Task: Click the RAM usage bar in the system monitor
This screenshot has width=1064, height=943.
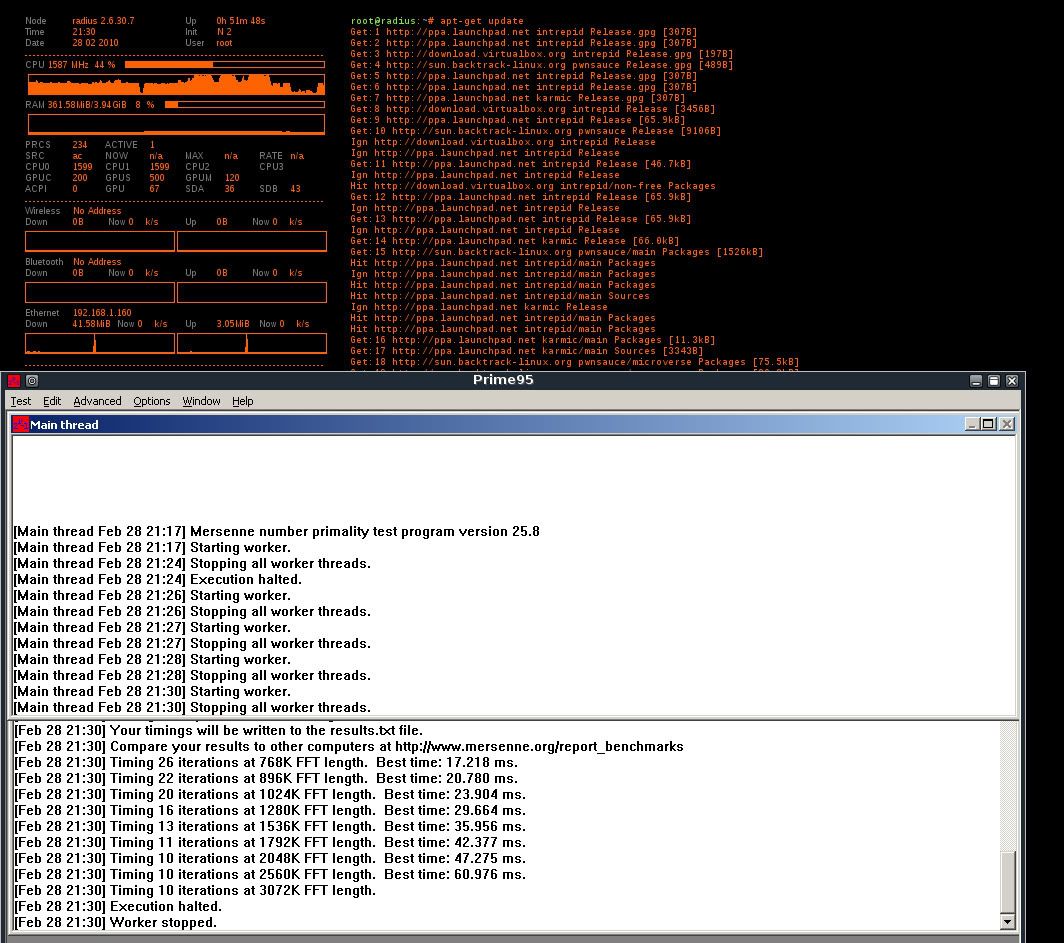Action: [245, 104]
